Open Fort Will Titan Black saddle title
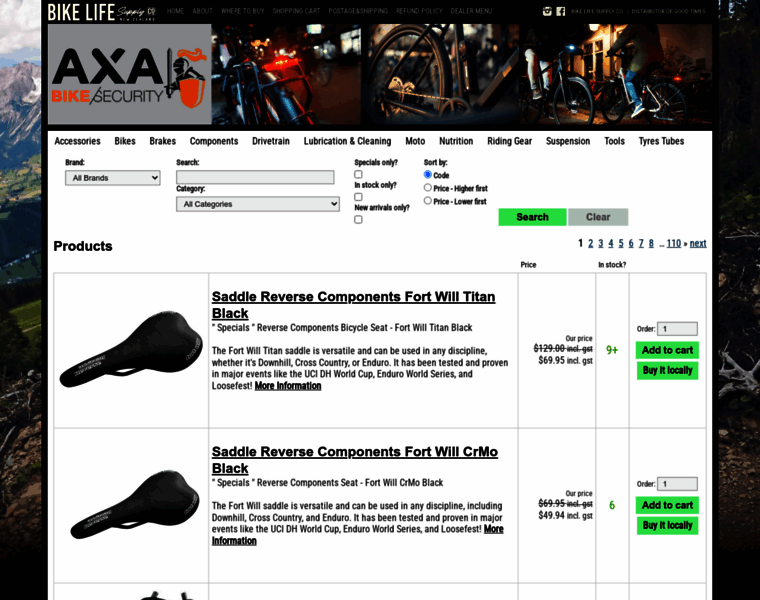760x600 pixels. pyautogui.click(x=353, y=305)
